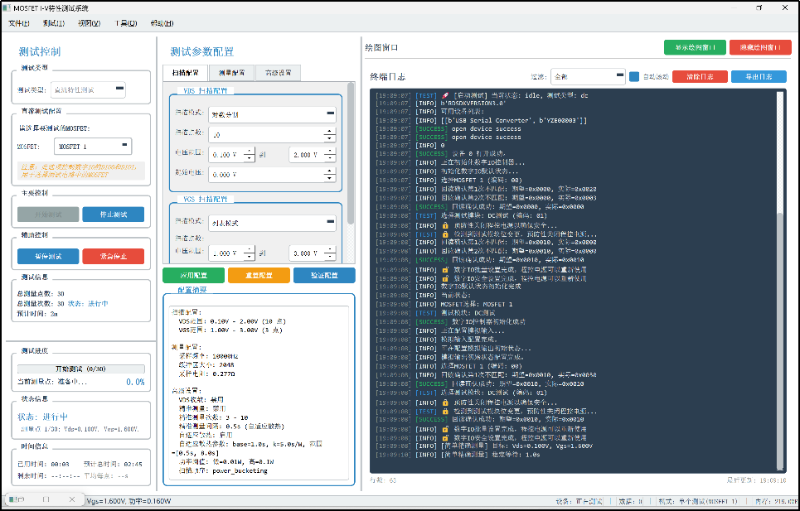Click the '[INFO] 0' log line

[x=410, y=145]
